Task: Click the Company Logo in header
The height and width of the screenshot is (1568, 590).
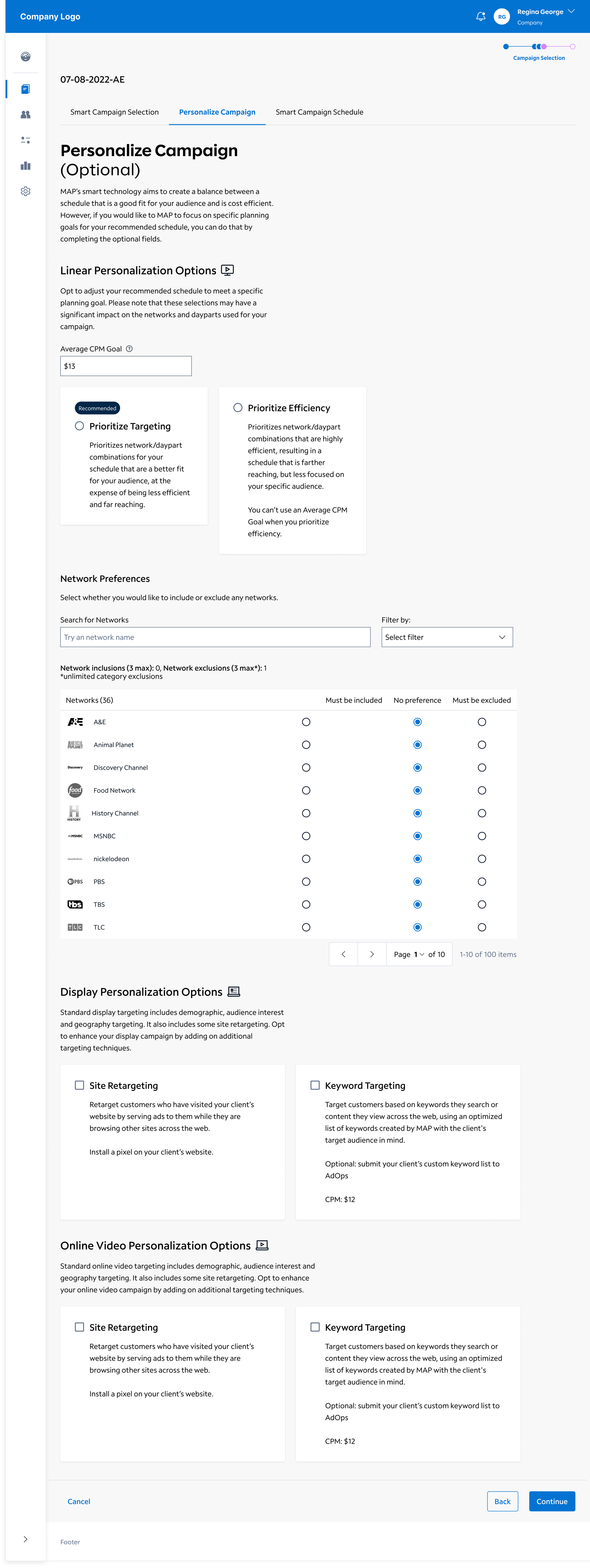Action: click(x=51, y=17)
